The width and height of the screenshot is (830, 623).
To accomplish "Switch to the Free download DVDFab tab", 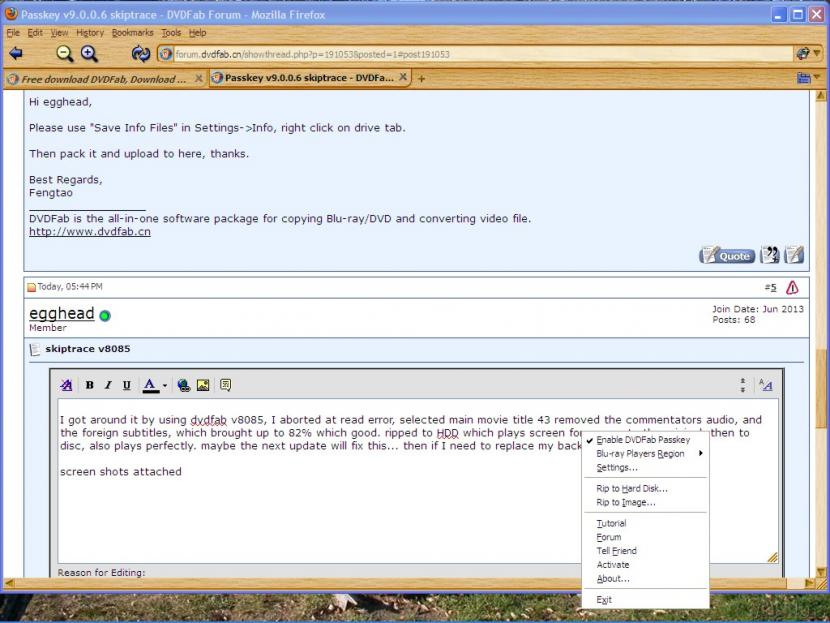I will pyautogui.click(x=104, y=79).
